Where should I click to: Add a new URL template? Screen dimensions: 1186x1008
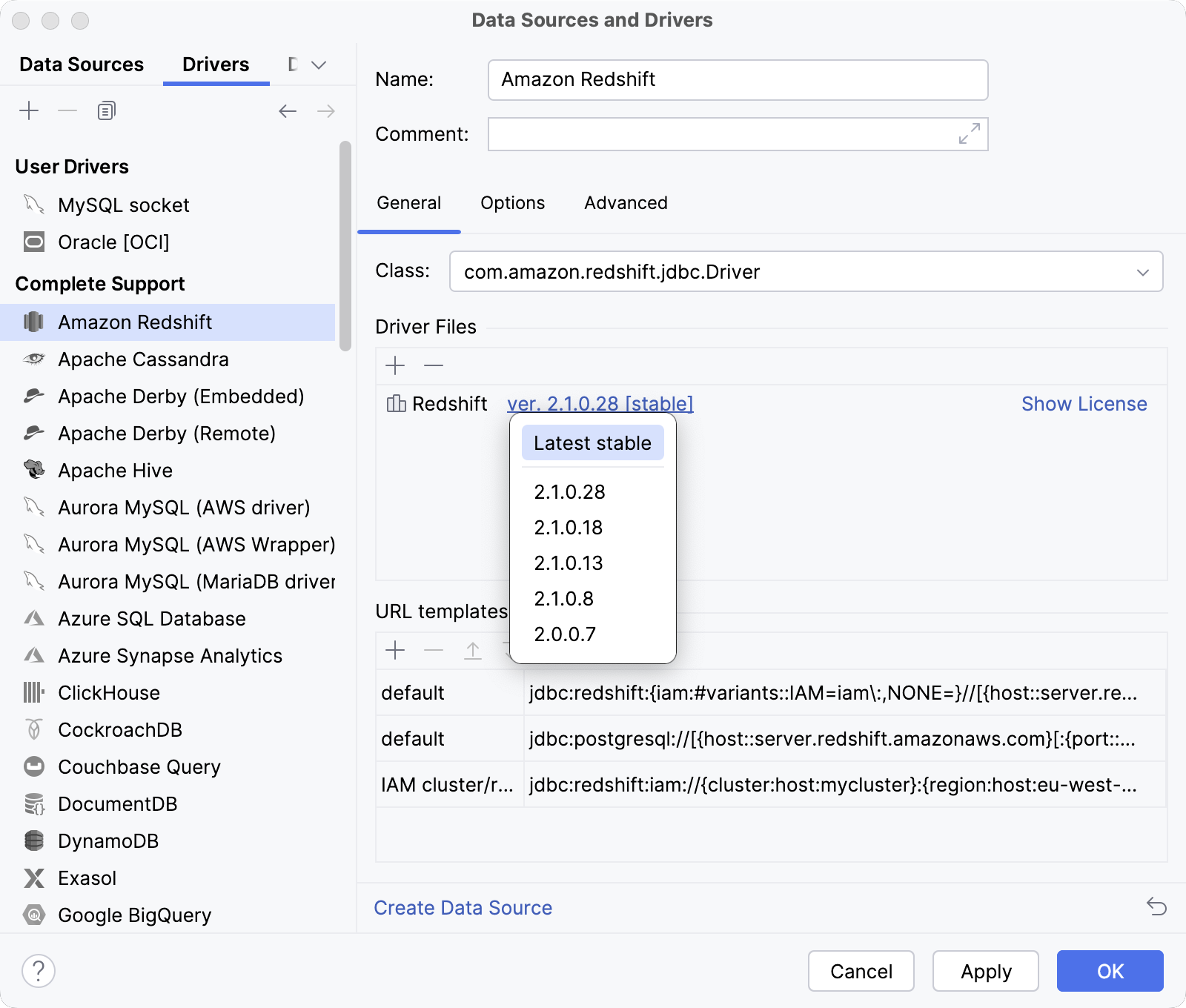(x=396, y=651)
